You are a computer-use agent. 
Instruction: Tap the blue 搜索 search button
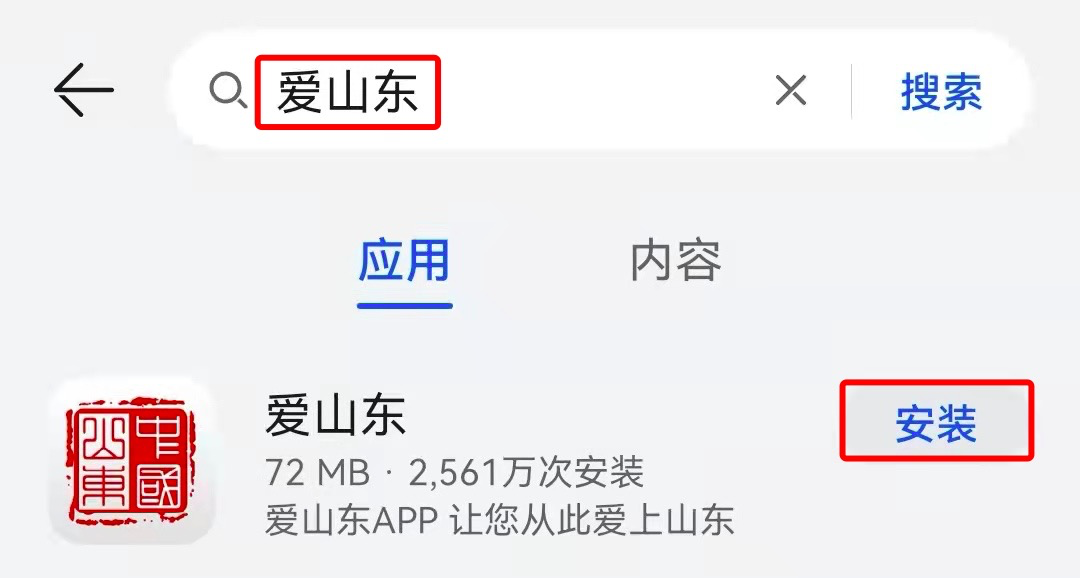[942, 92]
